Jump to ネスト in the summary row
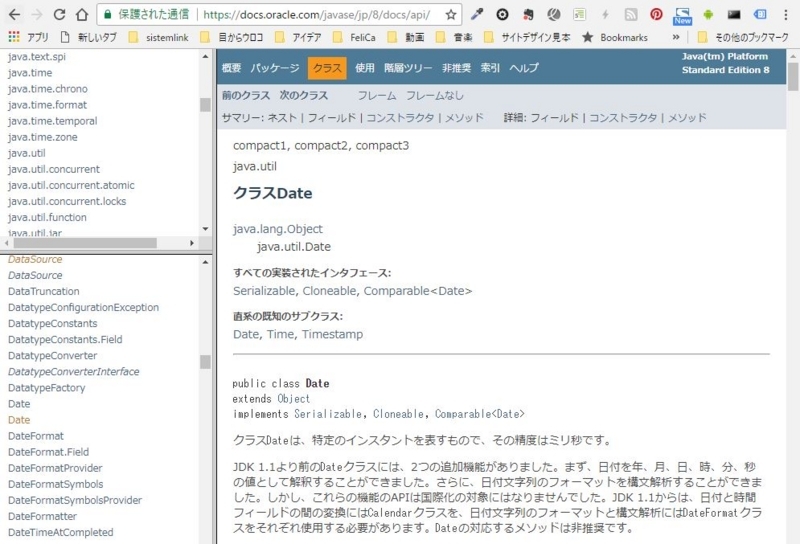800x544 pixels. [x=282, y=118]
